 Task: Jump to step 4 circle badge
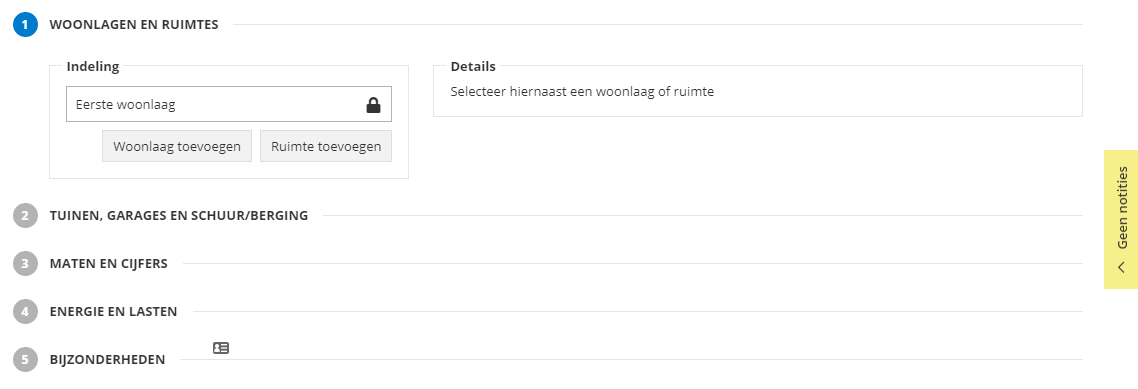(25, 312)
